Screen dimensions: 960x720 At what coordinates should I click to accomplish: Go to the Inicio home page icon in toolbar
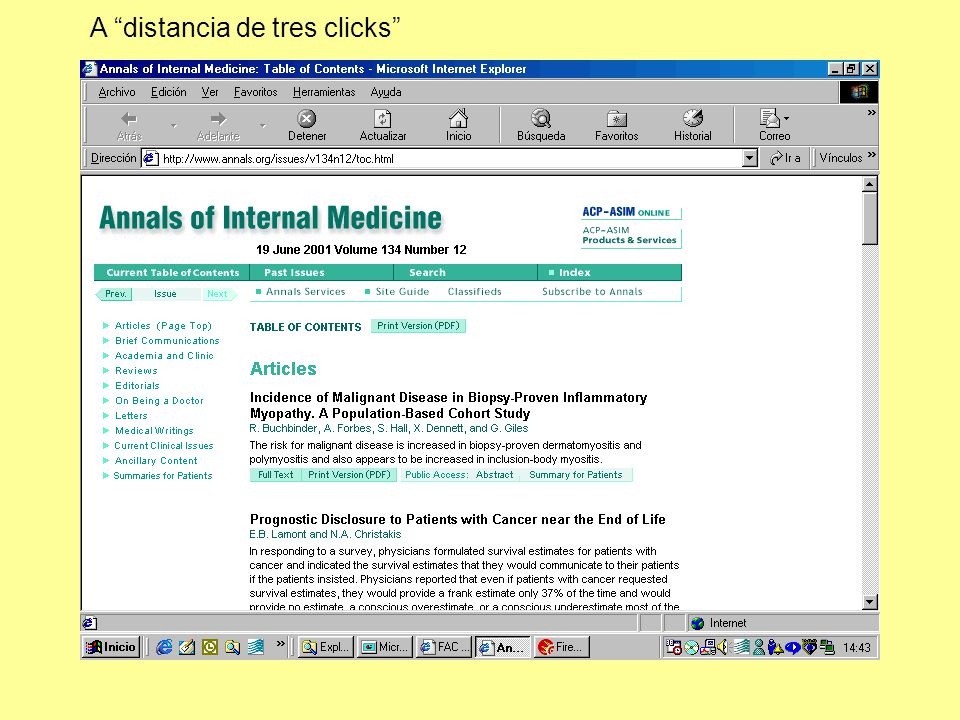click(x=458, y=126)
